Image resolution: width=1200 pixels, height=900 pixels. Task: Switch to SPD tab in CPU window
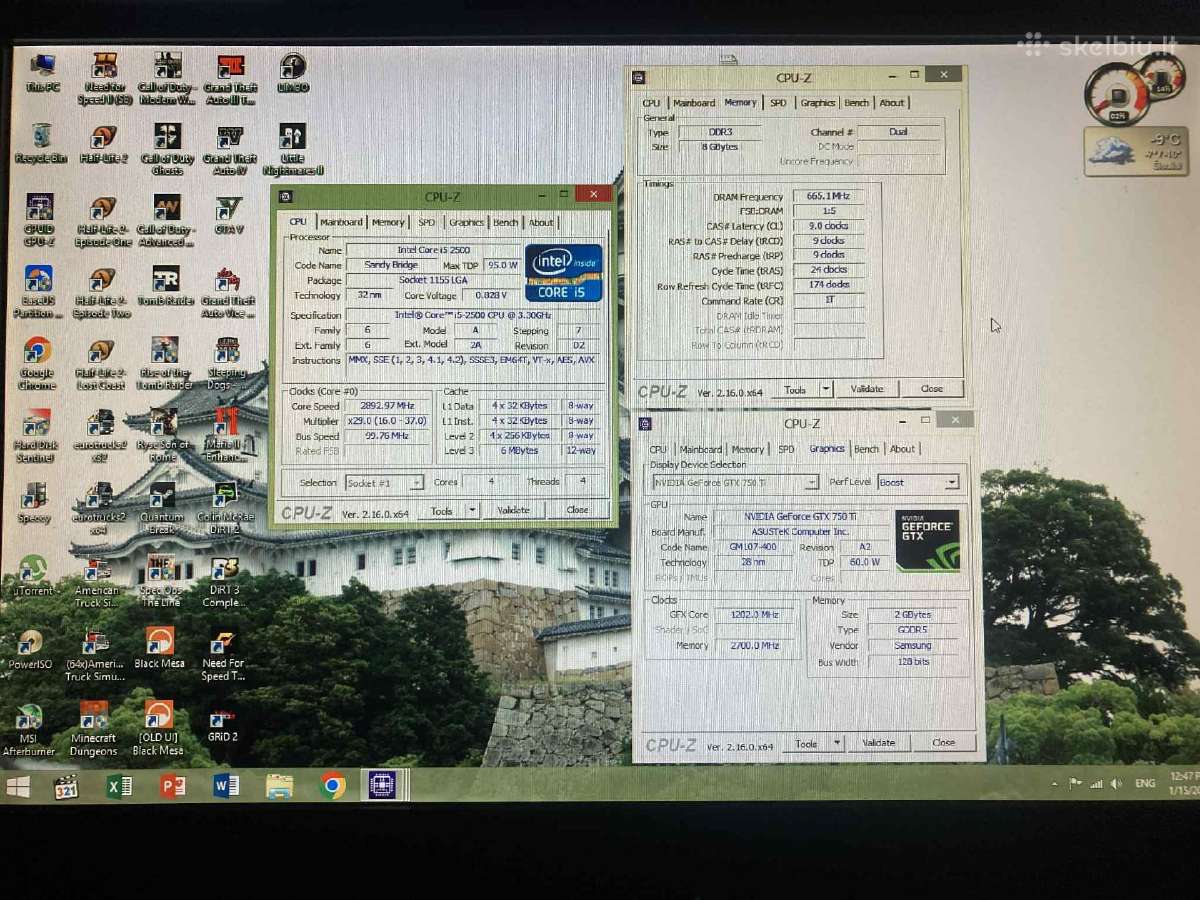point(427,222)
